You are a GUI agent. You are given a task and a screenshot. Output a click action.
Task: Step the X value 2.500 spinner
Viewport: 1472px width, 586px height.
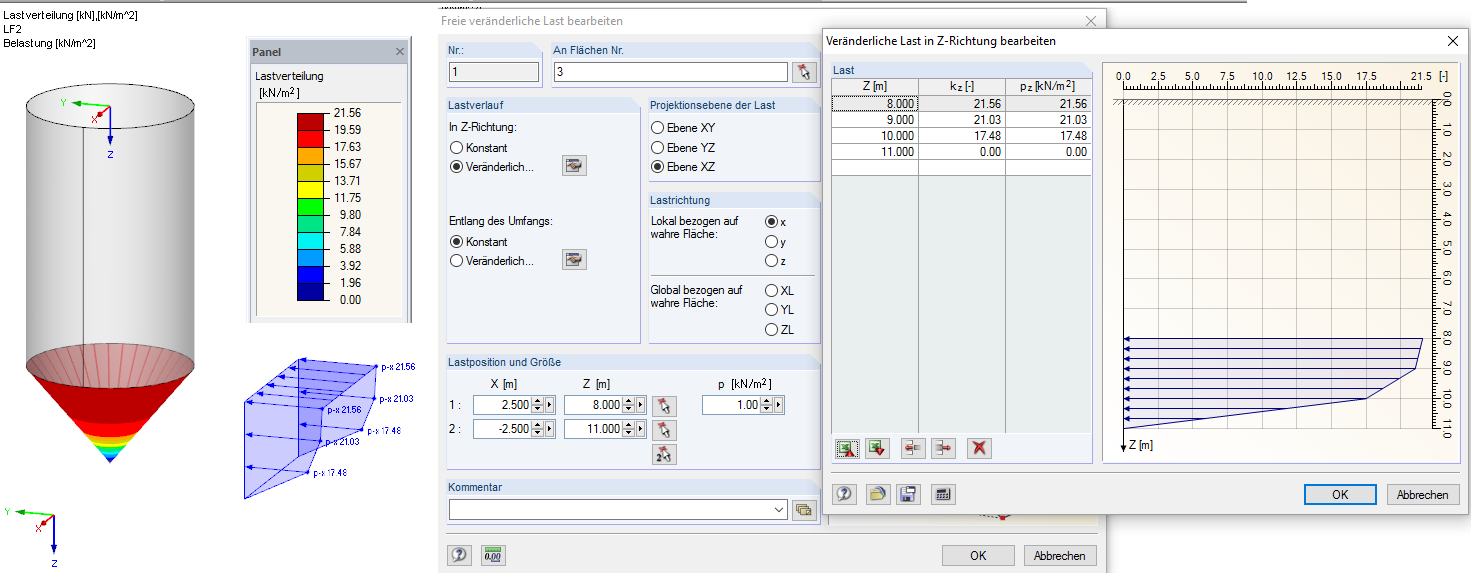pos(538,405)
